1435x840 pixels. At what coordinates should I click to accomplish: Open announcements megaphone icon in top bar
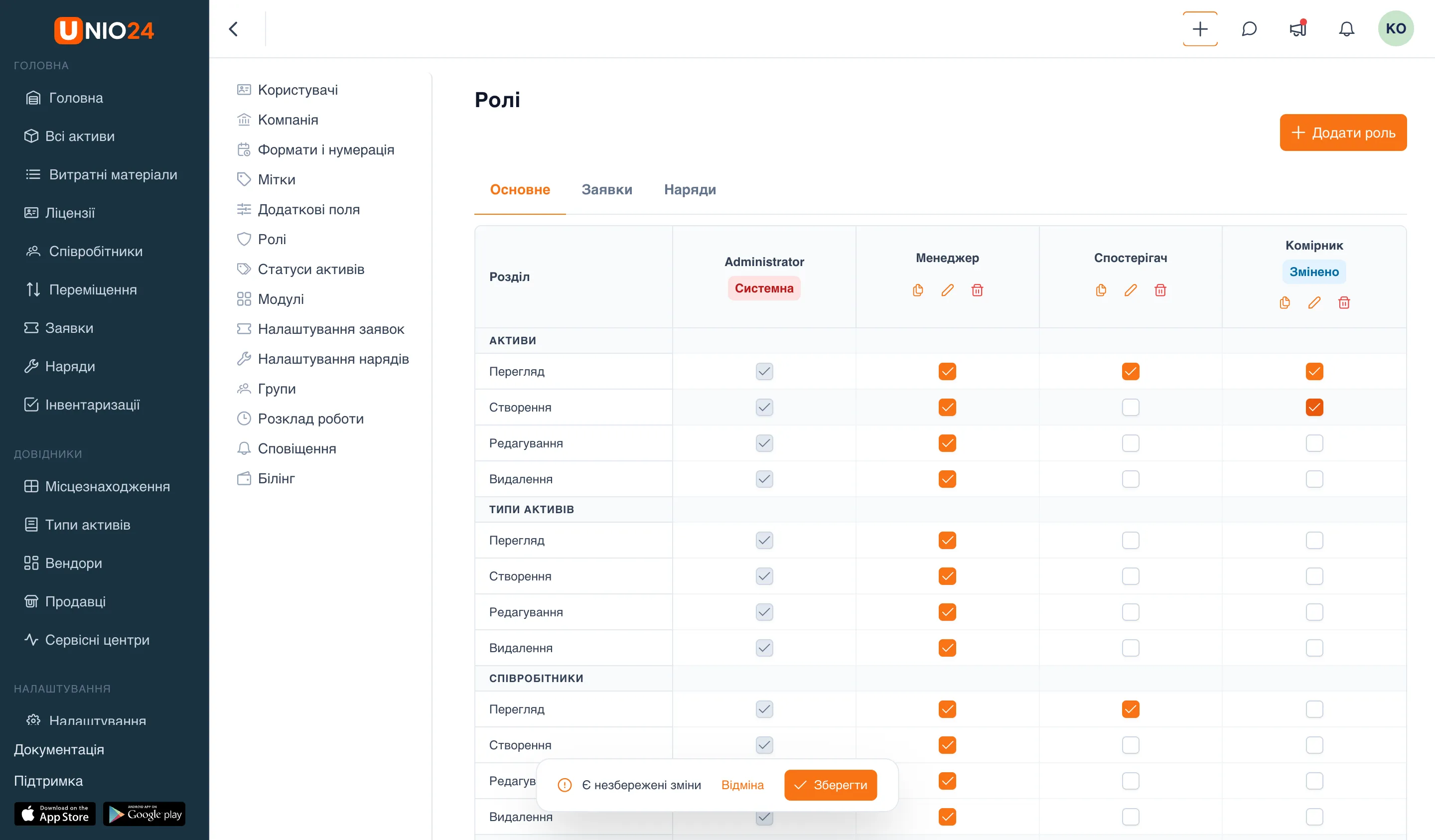(1298, 28)
